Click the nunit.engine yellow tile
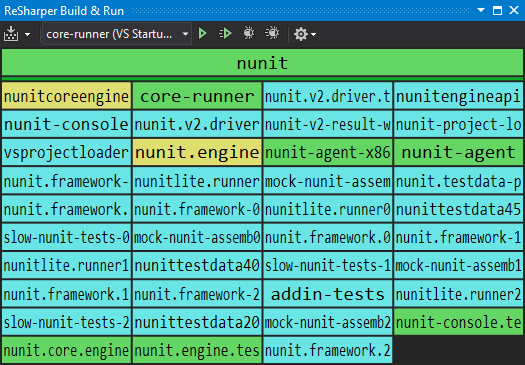The image size is (525, 365). click(x=197, y=152)
